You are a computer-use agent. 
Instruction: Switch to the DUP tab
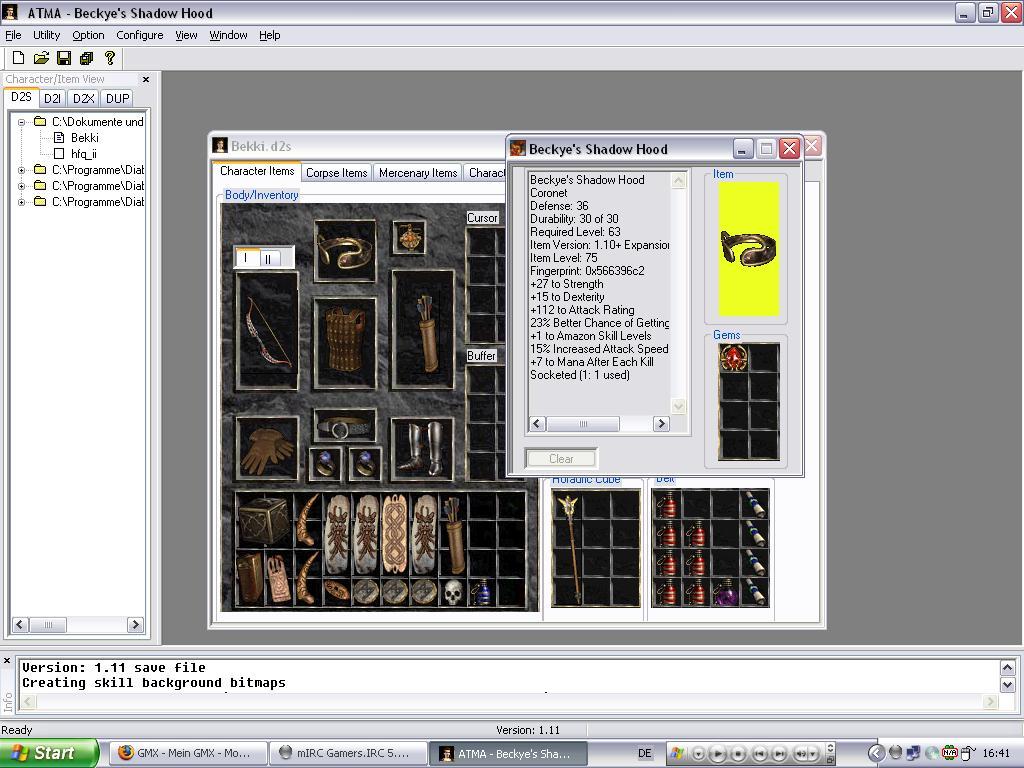tap(118, 99)
